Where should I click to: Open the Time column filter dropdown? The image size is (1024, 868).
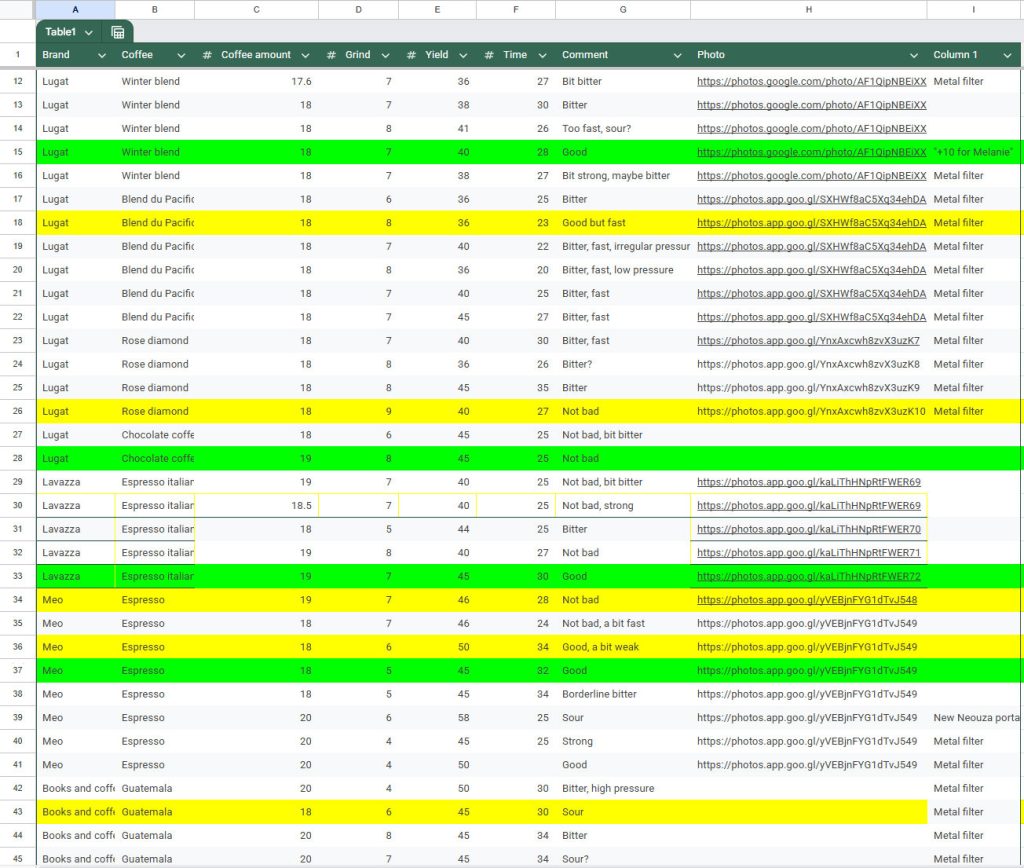point(542,56)
